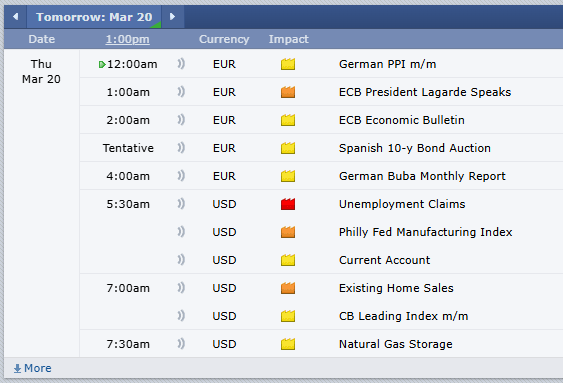Open Spanish 10-y Bond Auction event
The image size is (563, 383).
tap(415, 148)
